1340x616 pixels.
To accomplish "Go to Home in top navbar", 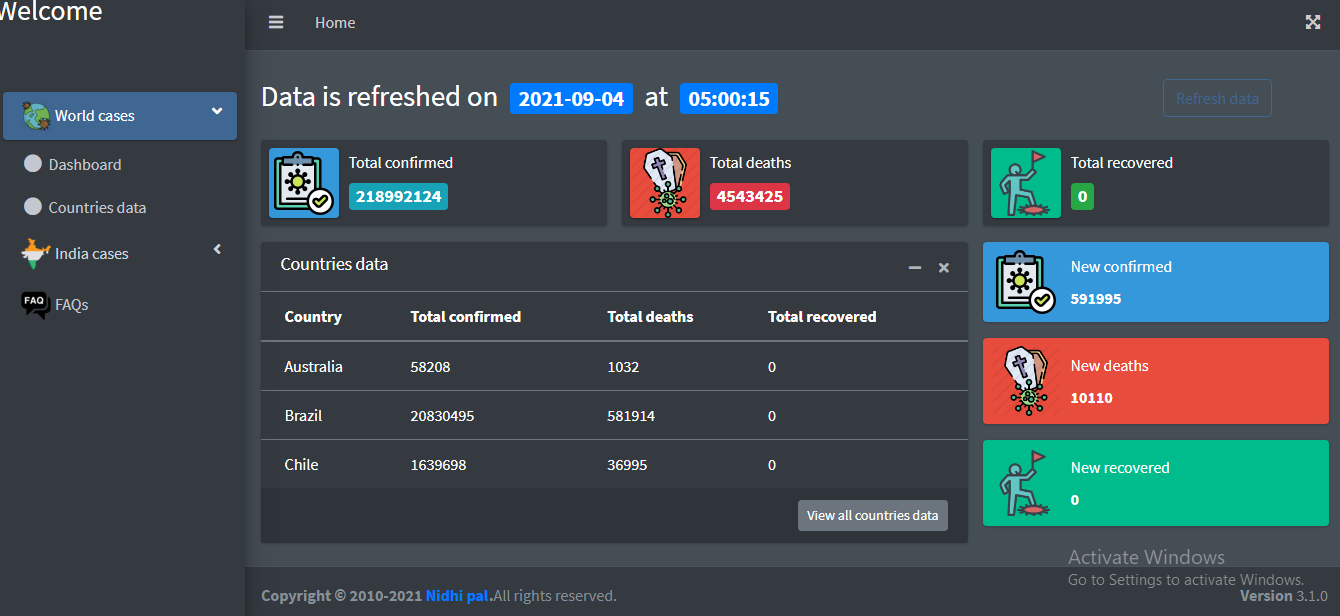I will pyautogui.click(x=335, y=23).
